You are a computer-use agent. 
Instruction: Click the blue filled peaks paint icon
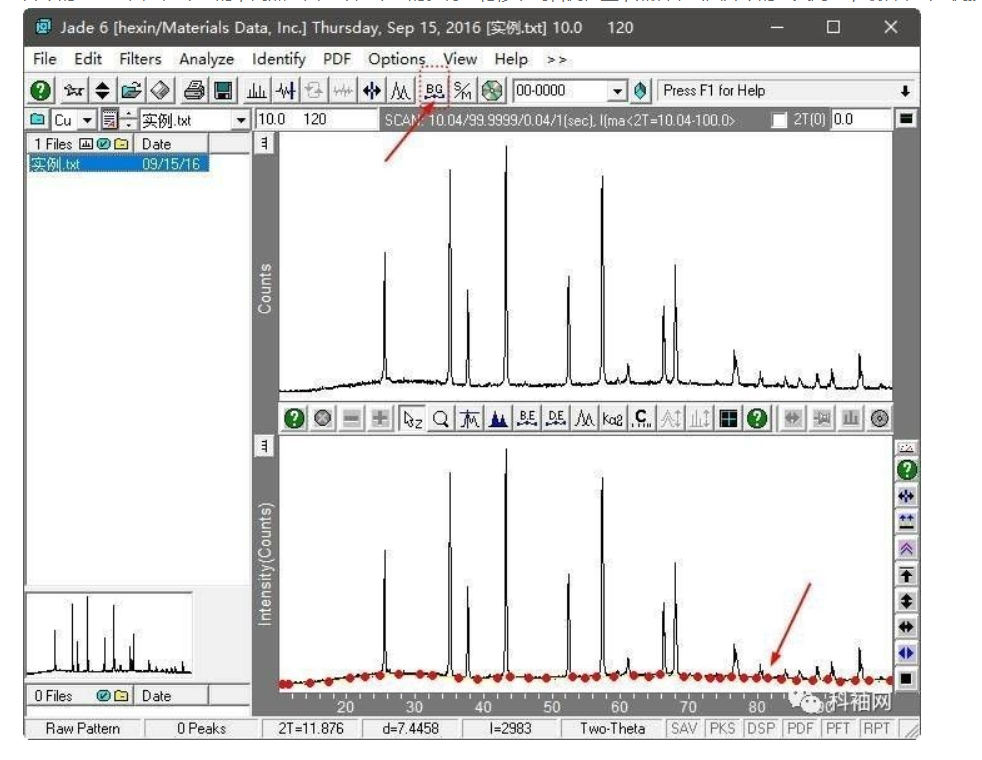point(499,418)
